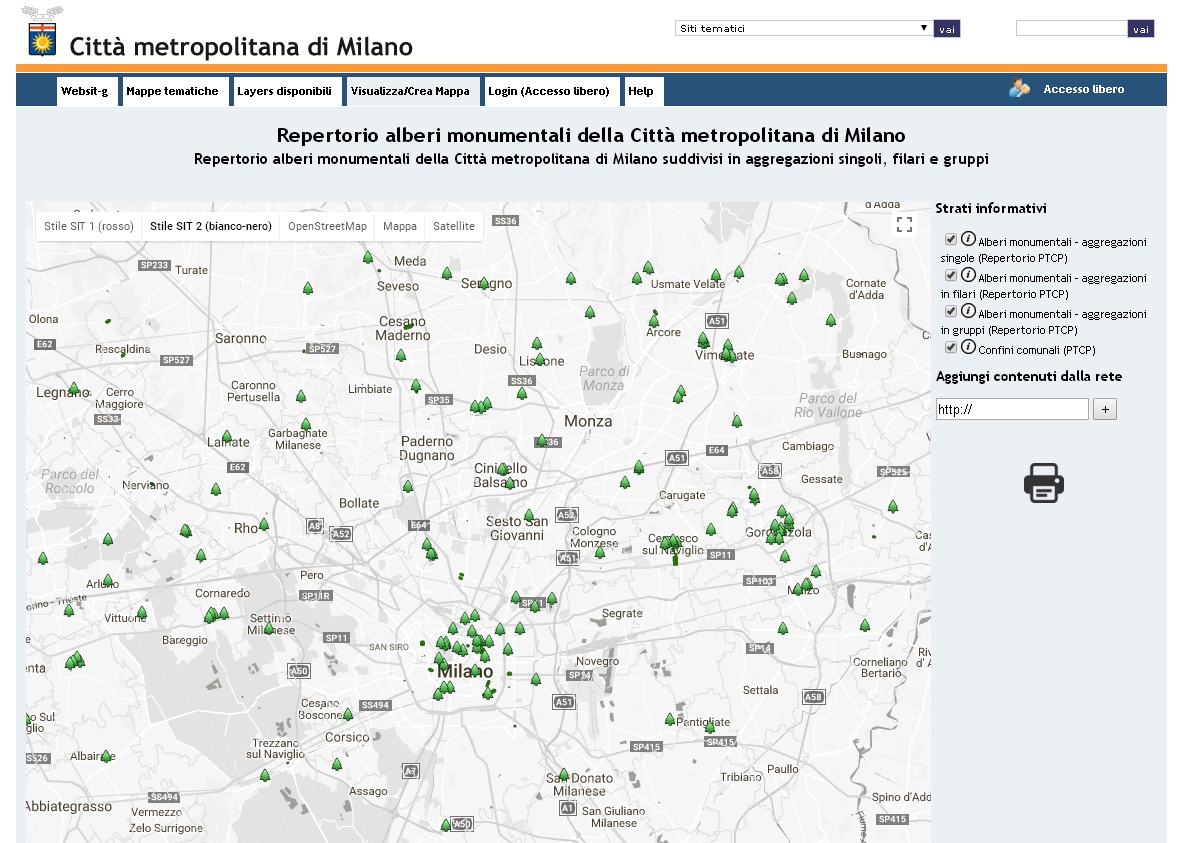
Task: Show info icon for aggregazioni in gruppi
Action: (968, 311)
